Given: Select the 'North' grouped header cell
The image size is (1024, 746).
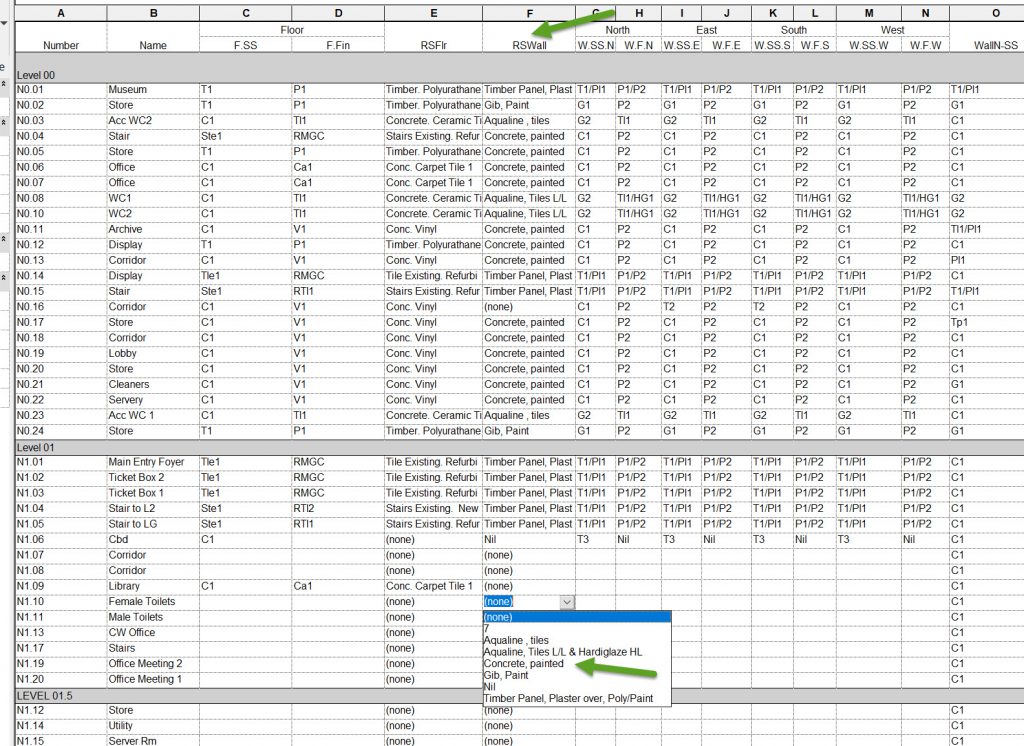Looking at the screenshot, I should (x=618, y=30).
